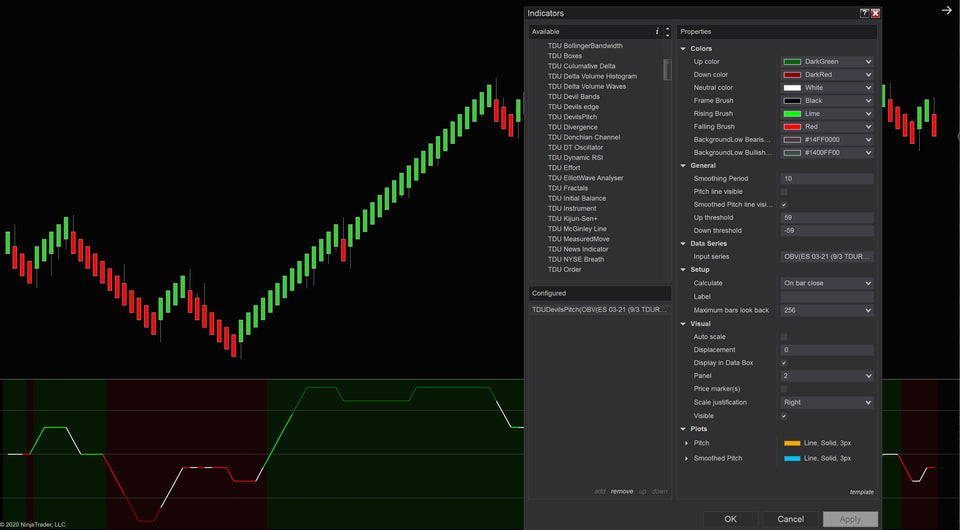Select TDU Divergence in Available list
This screenshot has width=960, height=530.
[572, 127]
